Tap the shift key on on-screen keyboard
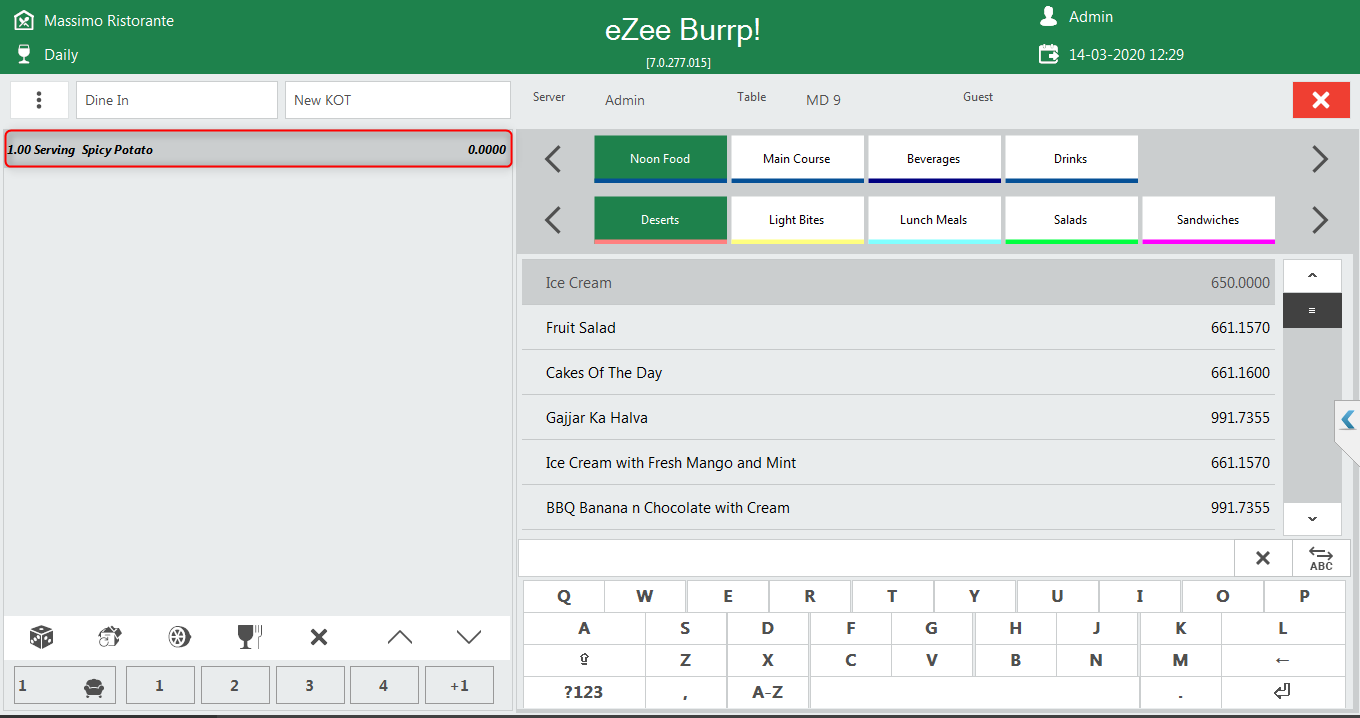Viewport: 1360px width, 718px height. coord(584,660)
